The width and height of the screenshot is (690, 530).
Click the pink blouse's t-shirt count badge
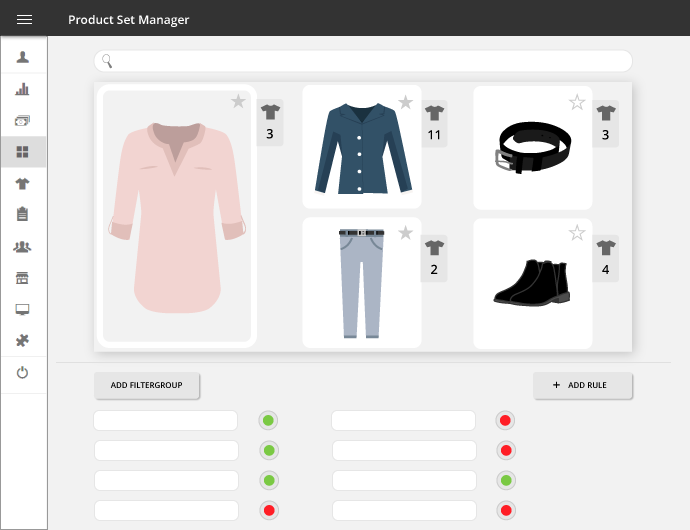pos(270,123)
